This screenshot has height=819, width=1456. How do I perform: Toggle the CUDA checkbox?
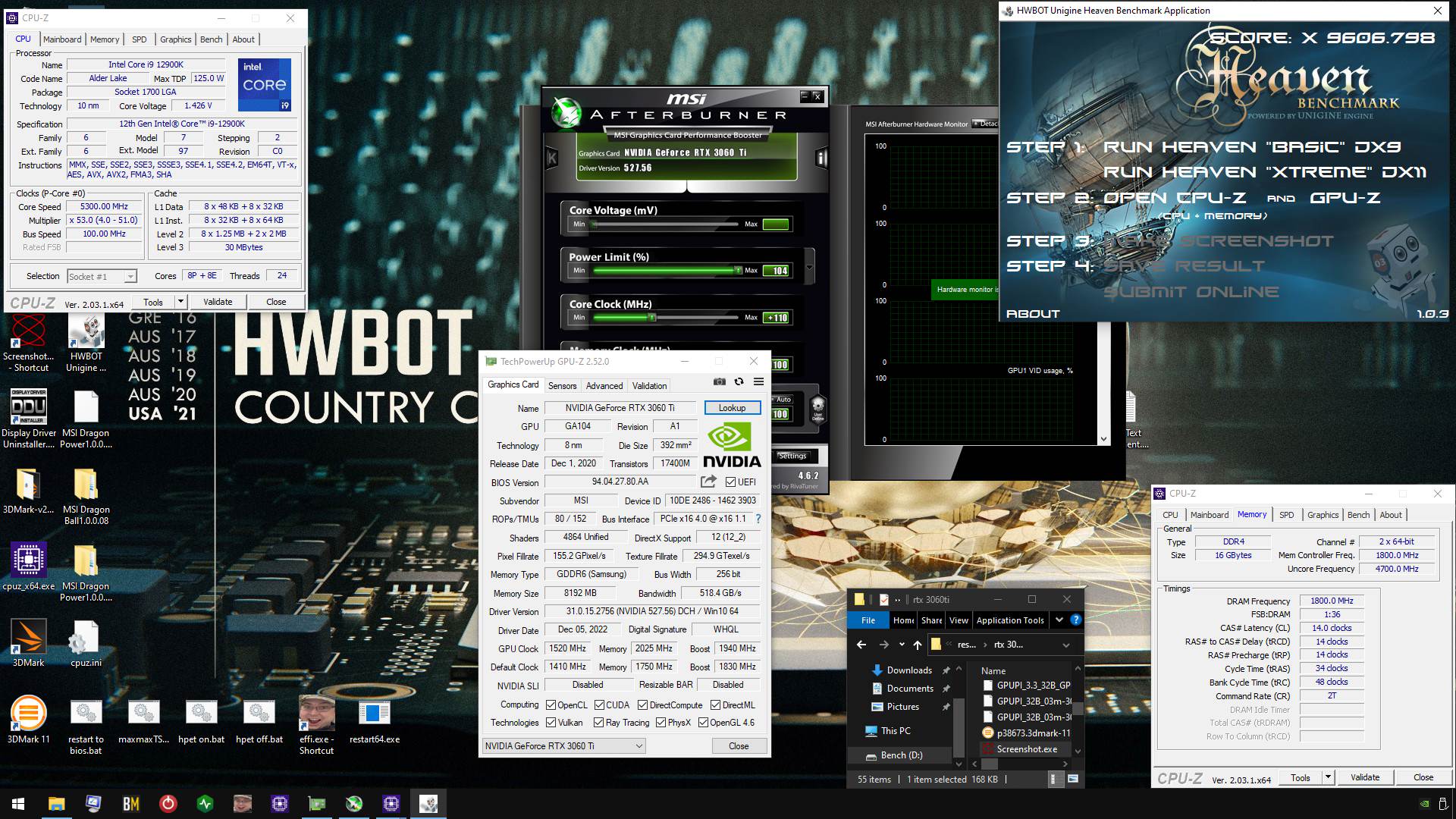[599, 705]
